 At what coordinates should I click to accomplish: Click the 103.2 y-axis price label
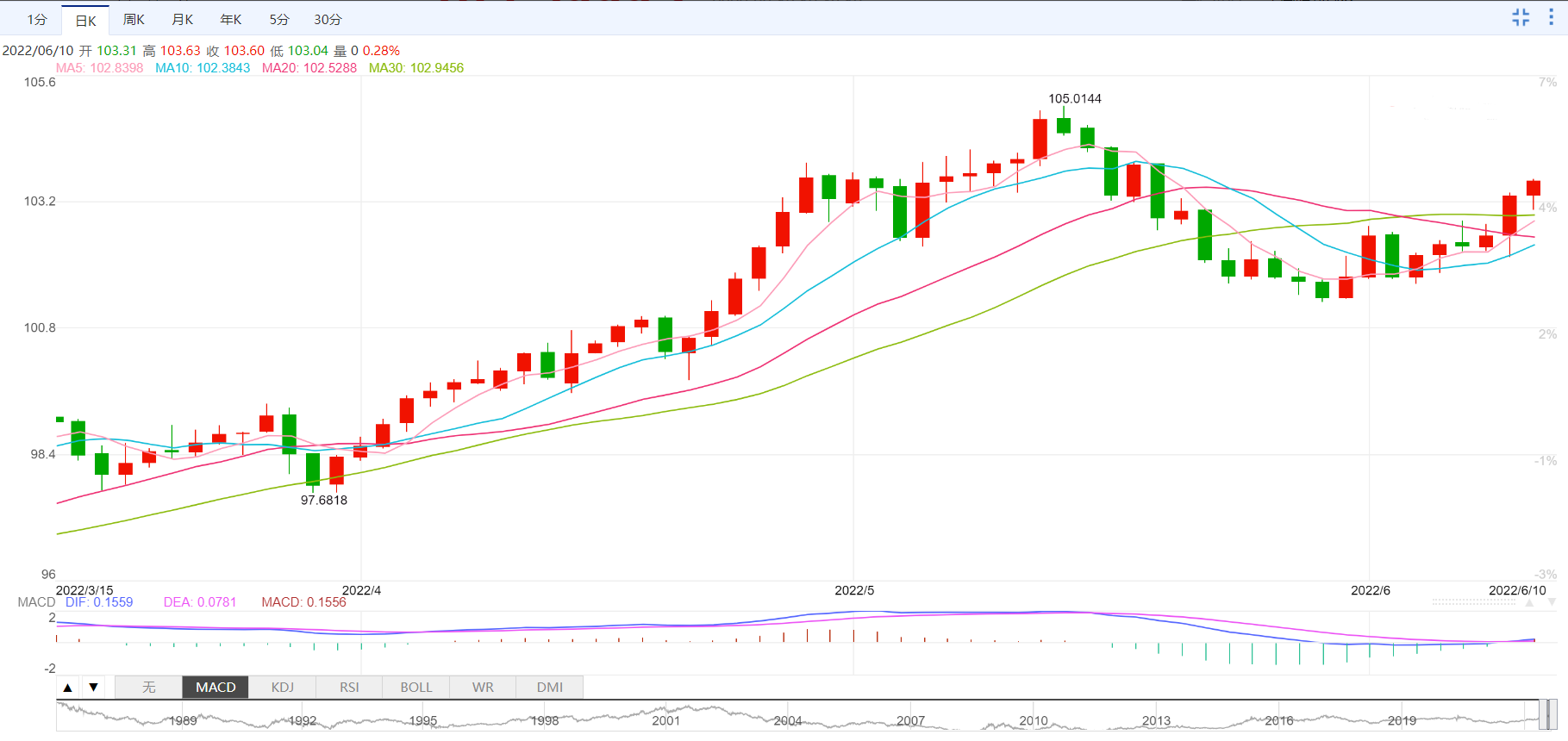tap(40, 202)
